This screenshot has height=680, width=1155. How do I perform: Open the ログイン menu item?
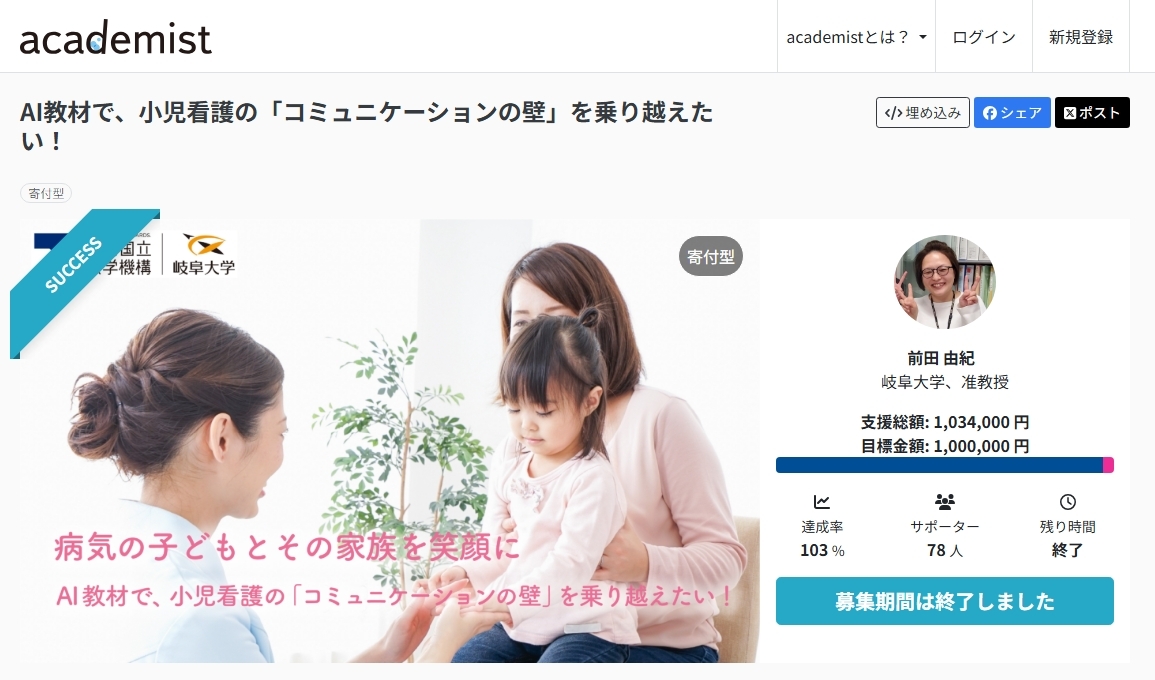pyautogui.click(x=983, y=37)
